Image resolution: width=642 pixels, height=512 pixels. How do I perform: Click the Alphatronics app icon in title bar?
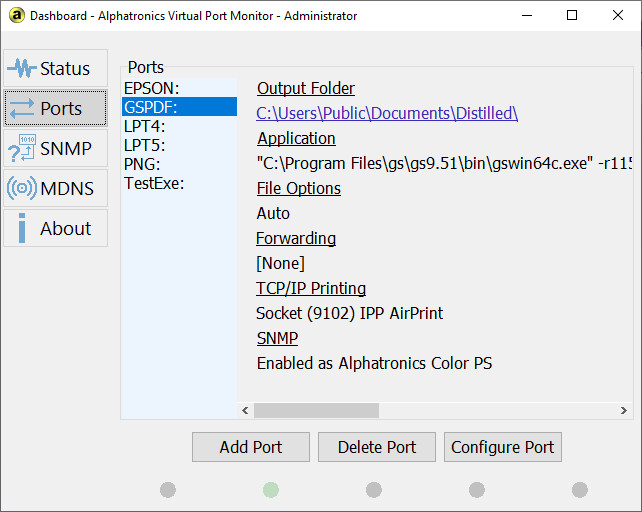tap(15, 16)
